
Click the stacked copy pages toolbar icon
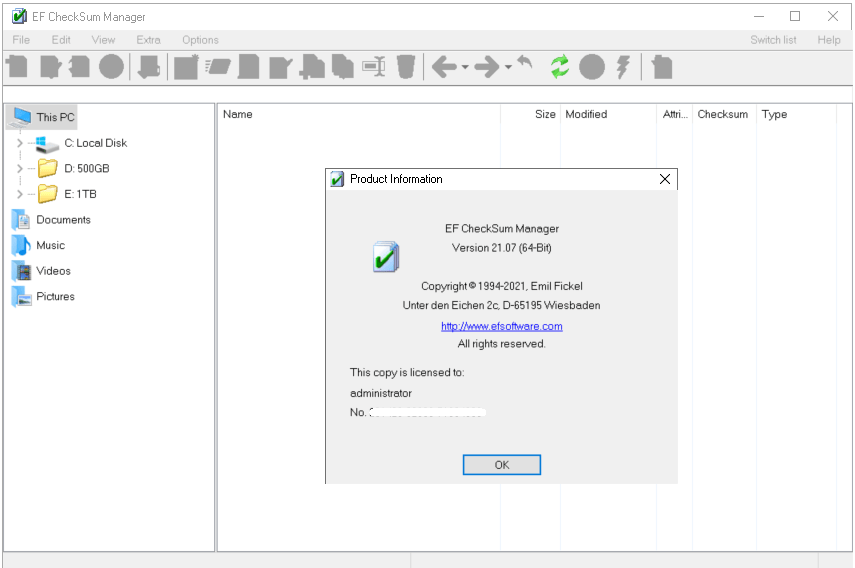pyautogui.click(x=343, y=67)
